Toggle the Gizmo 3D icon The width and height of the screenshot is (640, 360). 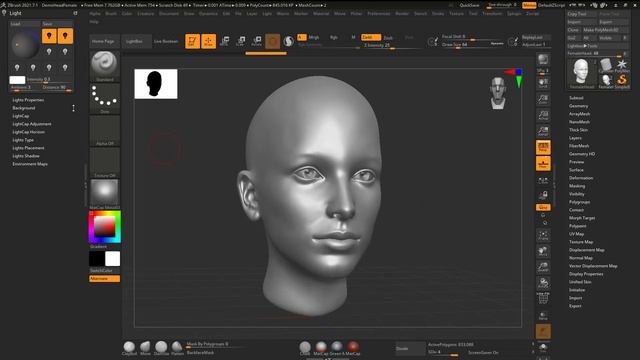(x=273, y=41)
